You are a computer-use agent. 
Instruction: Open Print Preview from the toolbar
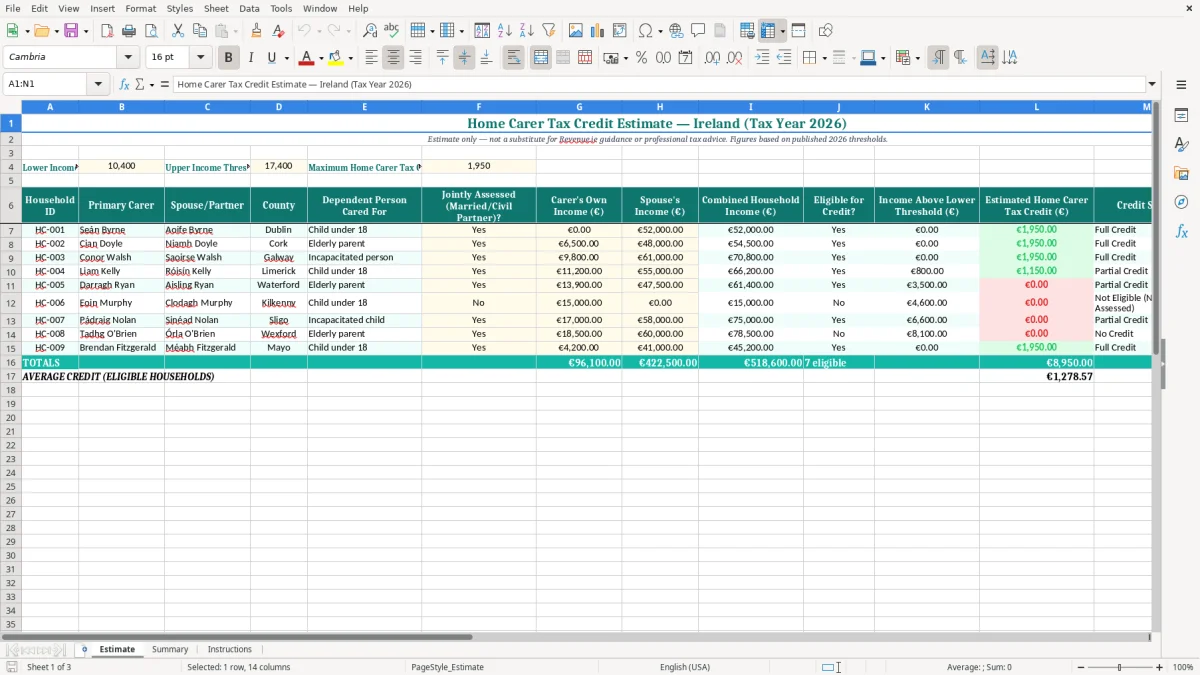[151, 31]
